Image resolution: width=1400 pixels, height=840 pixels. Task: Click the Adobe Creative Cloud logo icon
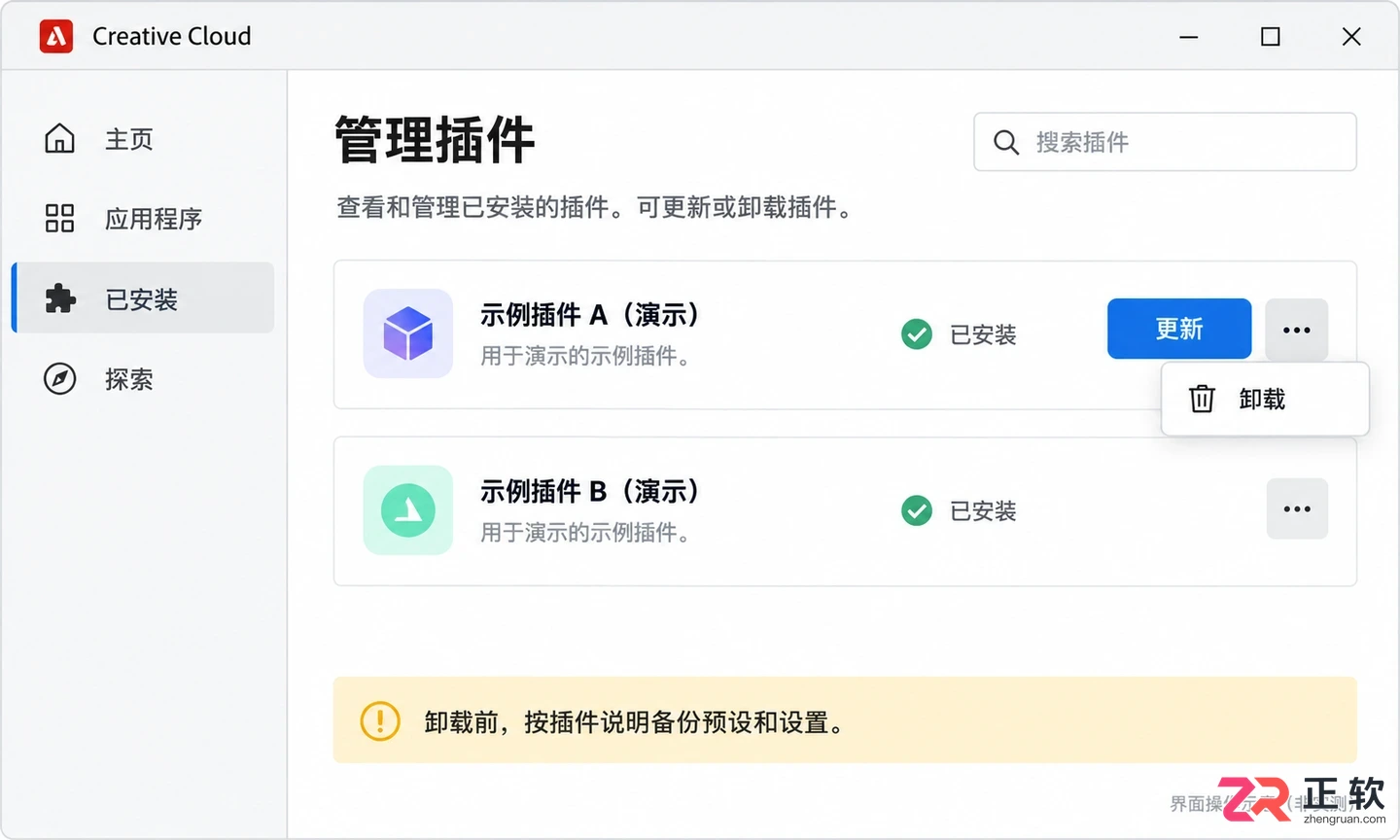(56, 36)
